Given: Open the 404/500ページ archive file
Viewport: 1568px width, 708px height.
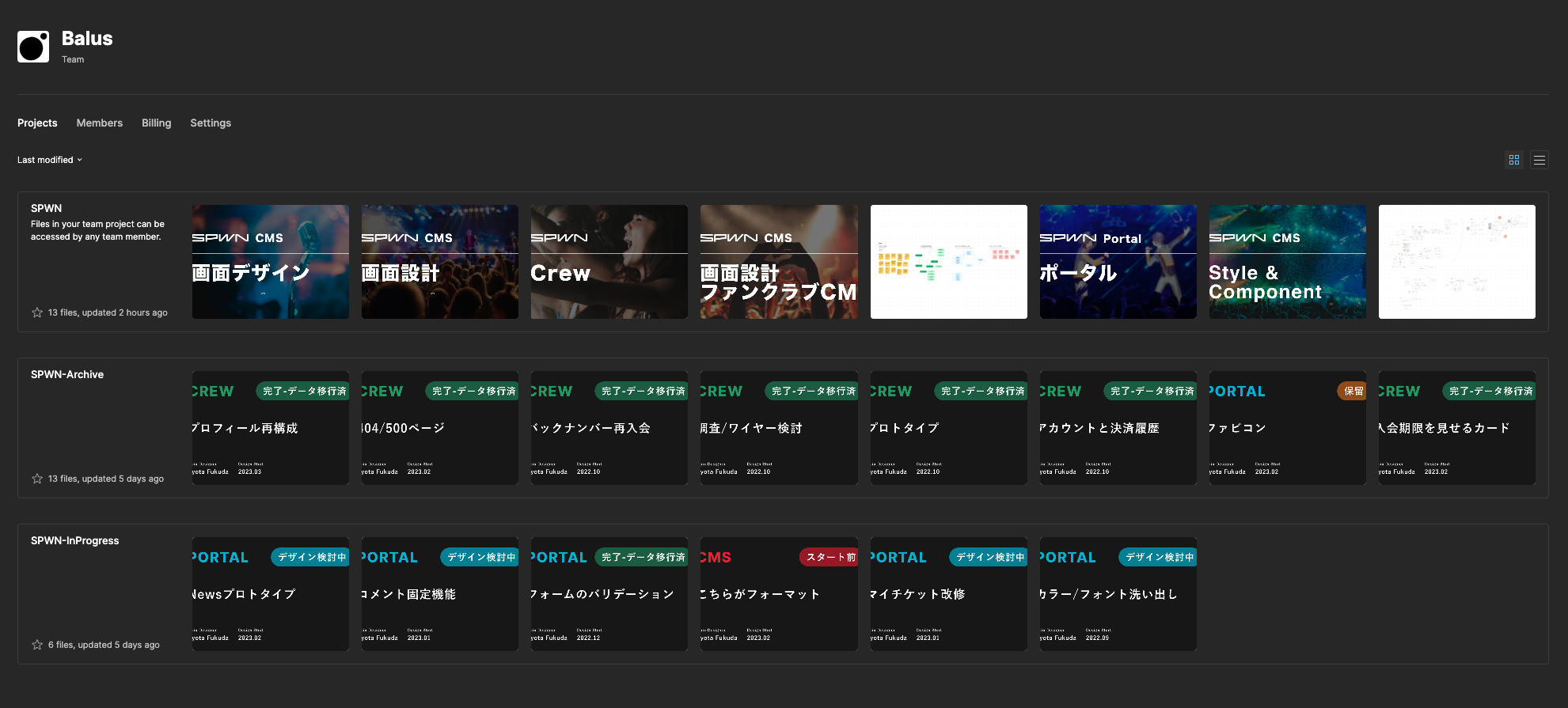Looking at the screenshot, I should click(x=439, y=428).
